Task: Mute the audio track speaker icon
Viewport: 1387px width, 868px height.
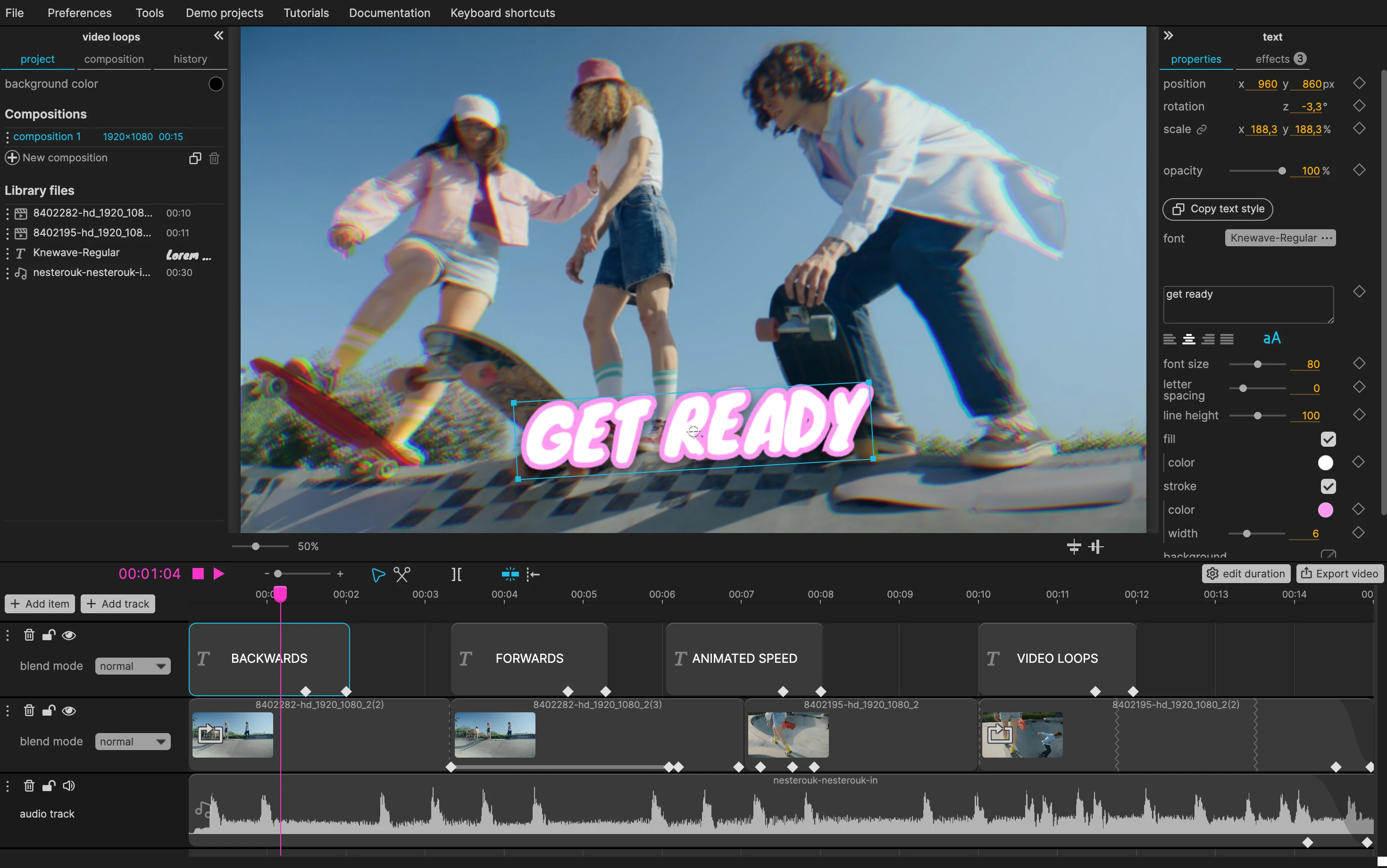Action: (x=69, y=786)
